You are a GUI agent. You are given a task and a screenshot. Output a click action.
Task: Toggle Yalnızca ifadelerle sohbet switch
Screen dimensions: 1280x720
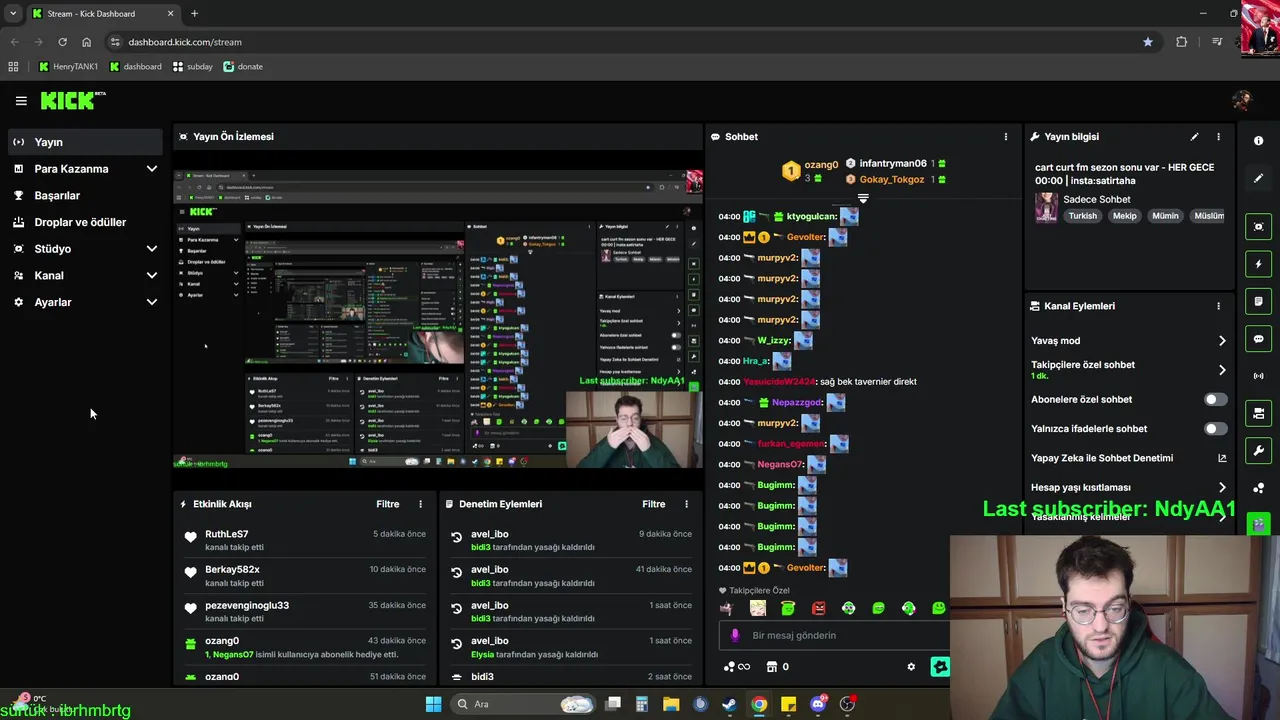point(1215,429)
